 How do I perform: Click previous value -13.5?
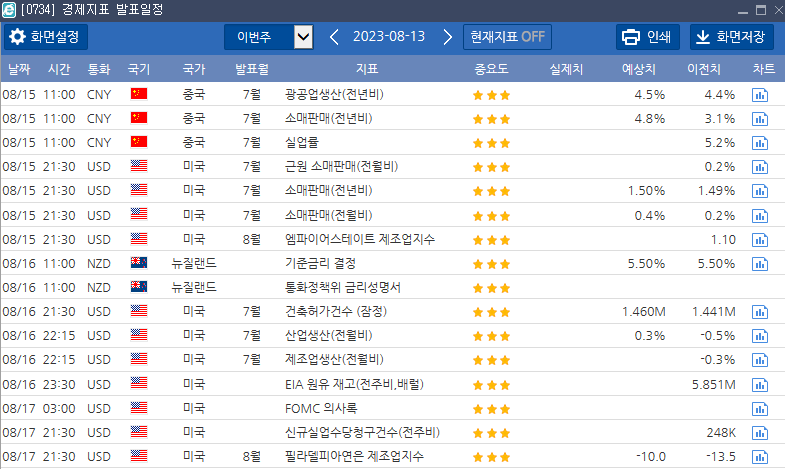point(721,457)
